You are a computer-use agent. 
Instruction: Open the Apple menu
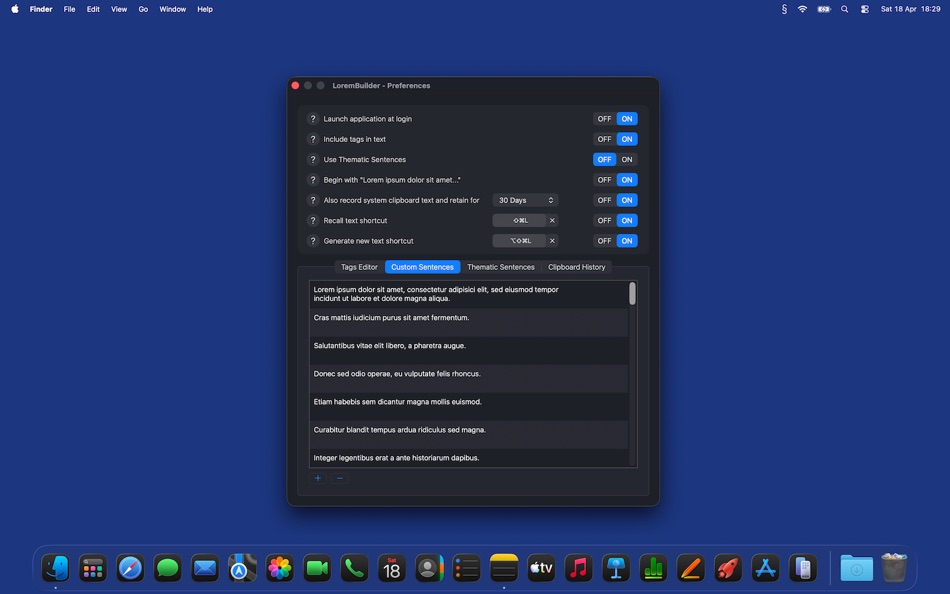pos(15,9)
